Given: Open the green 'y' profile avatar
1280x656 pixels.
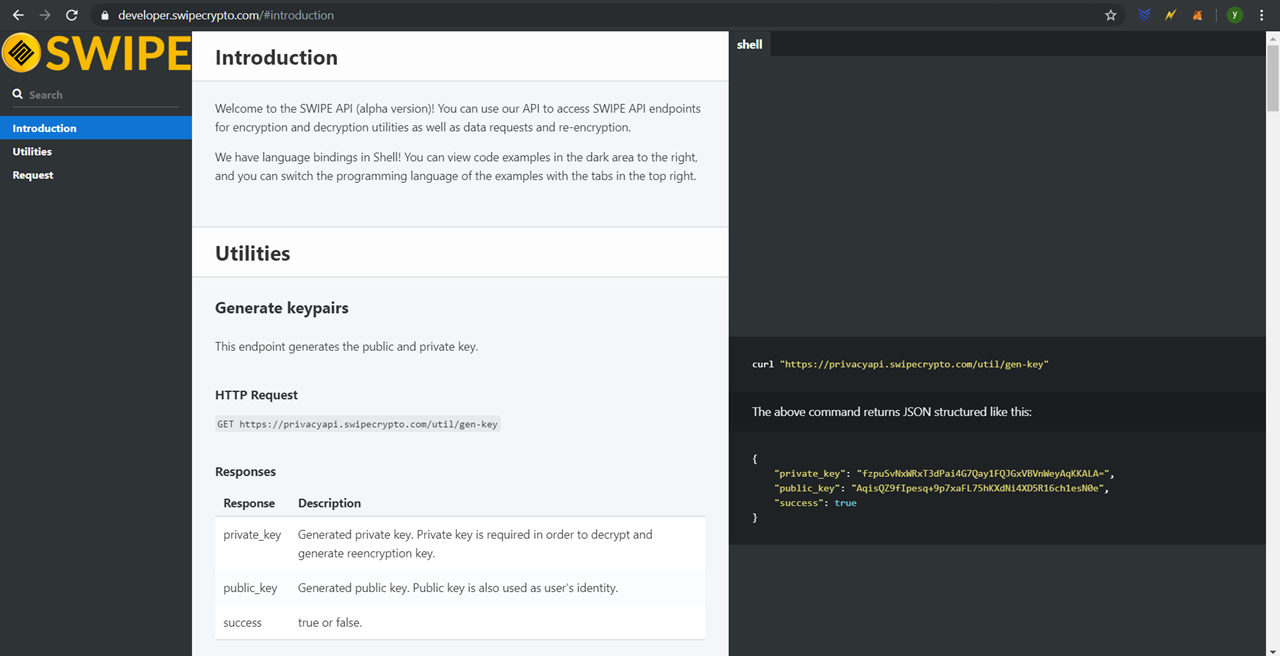Looking at the screenshot, I should click(1235, 15).
